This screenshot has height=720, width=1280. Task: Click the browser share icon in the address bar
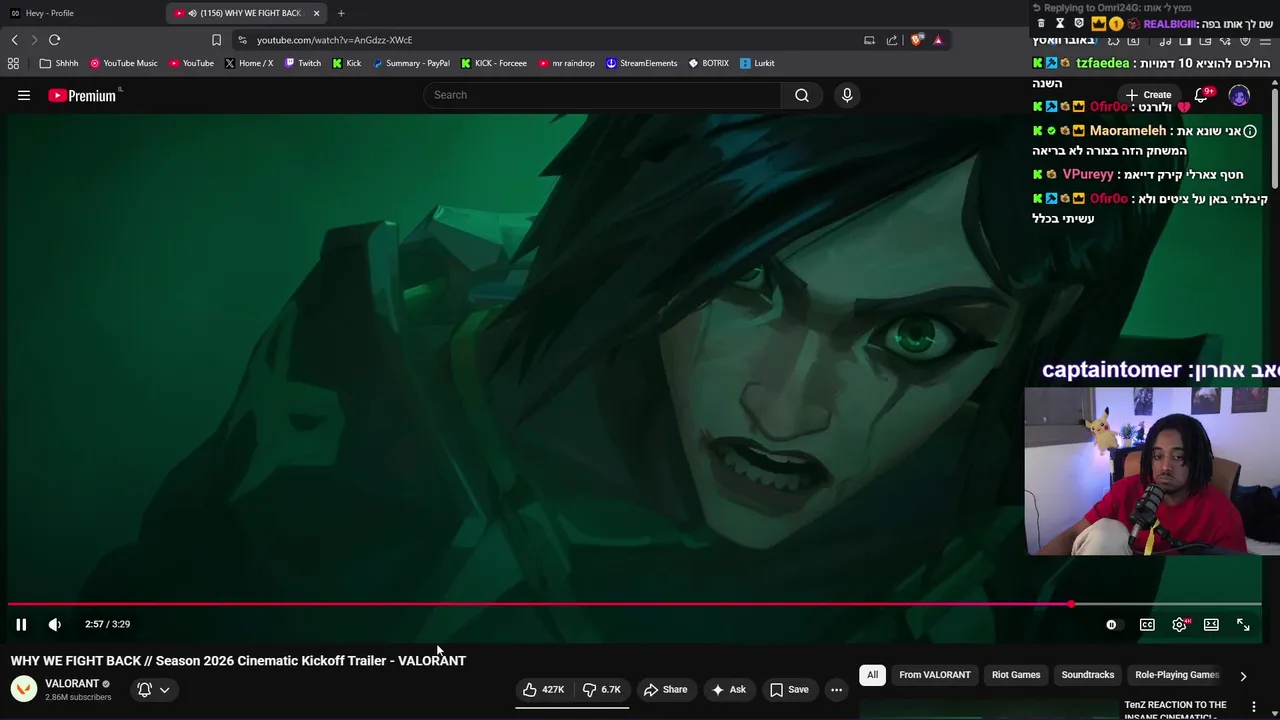[892, 40]
